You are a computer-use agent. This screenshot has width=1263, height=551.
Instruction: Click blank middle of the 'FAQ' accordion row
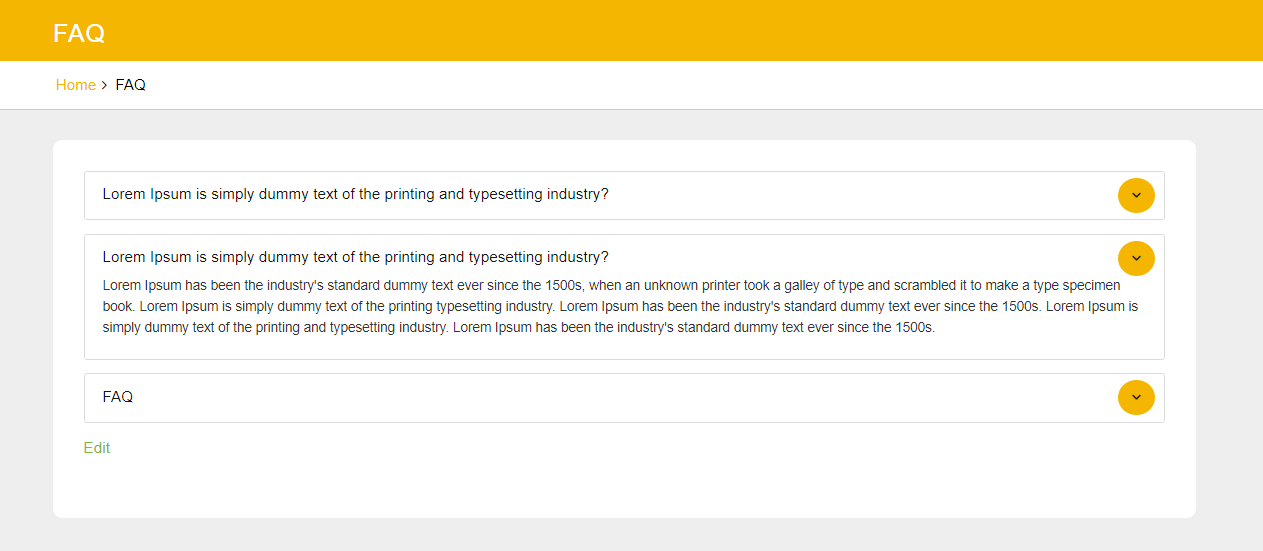(x=600, y=398)
